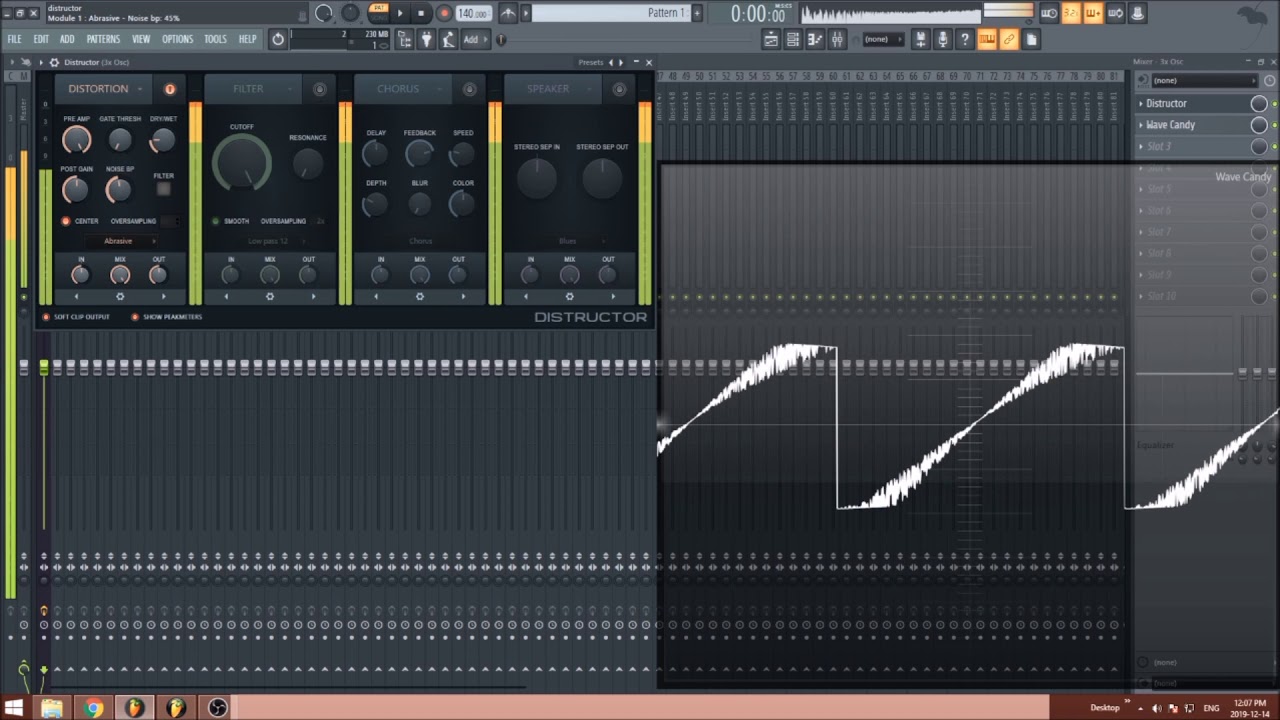Open the mixer view
Screen dimensions: 1280x720
(837, 39)
